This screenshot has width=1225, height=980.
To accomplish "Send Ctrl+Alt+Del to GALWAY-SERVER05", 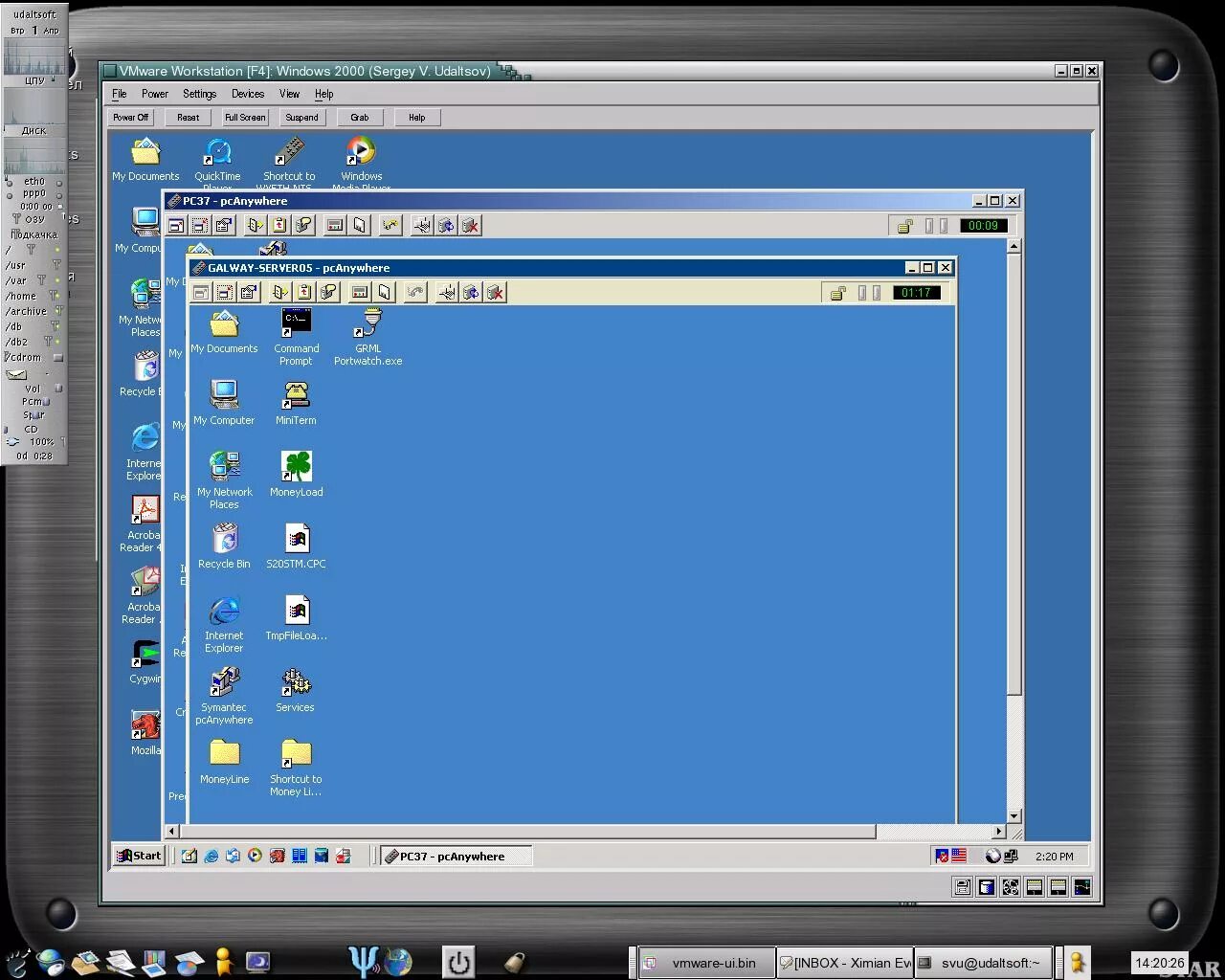I will pos(447,293).
